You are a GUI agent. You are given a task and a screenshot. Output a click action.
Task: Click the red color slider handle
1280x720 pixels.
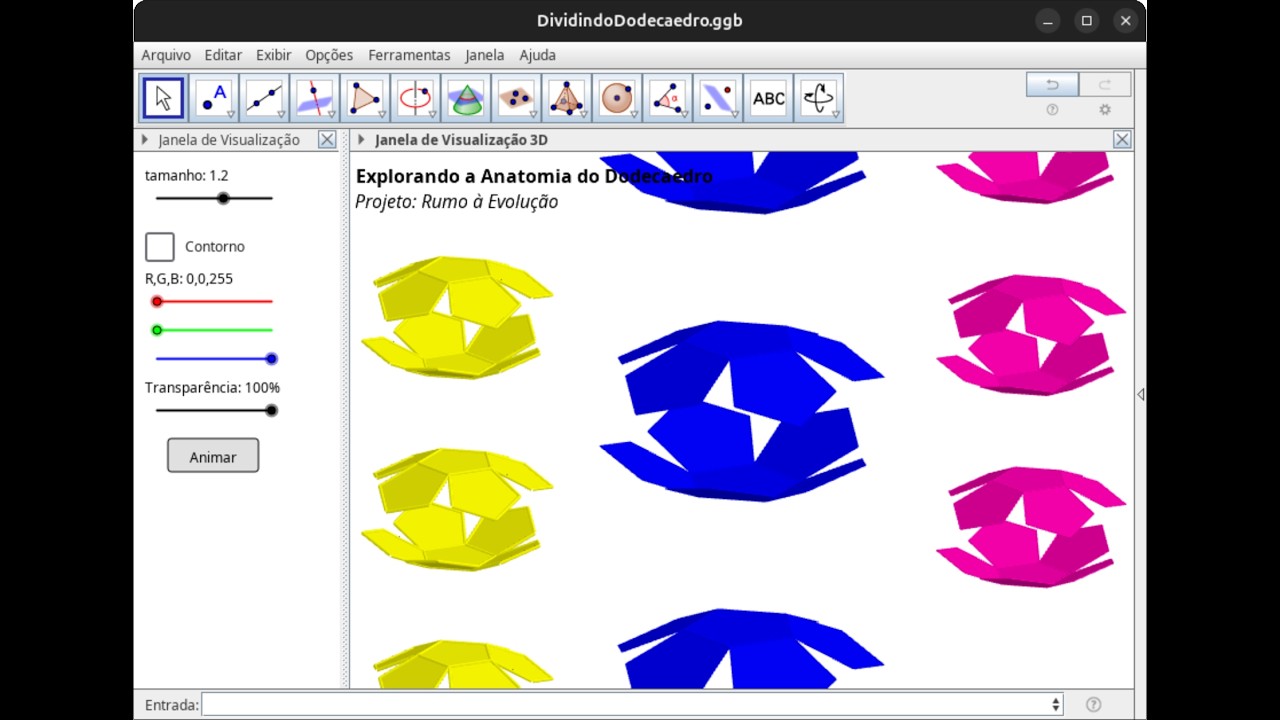(157, 301)
